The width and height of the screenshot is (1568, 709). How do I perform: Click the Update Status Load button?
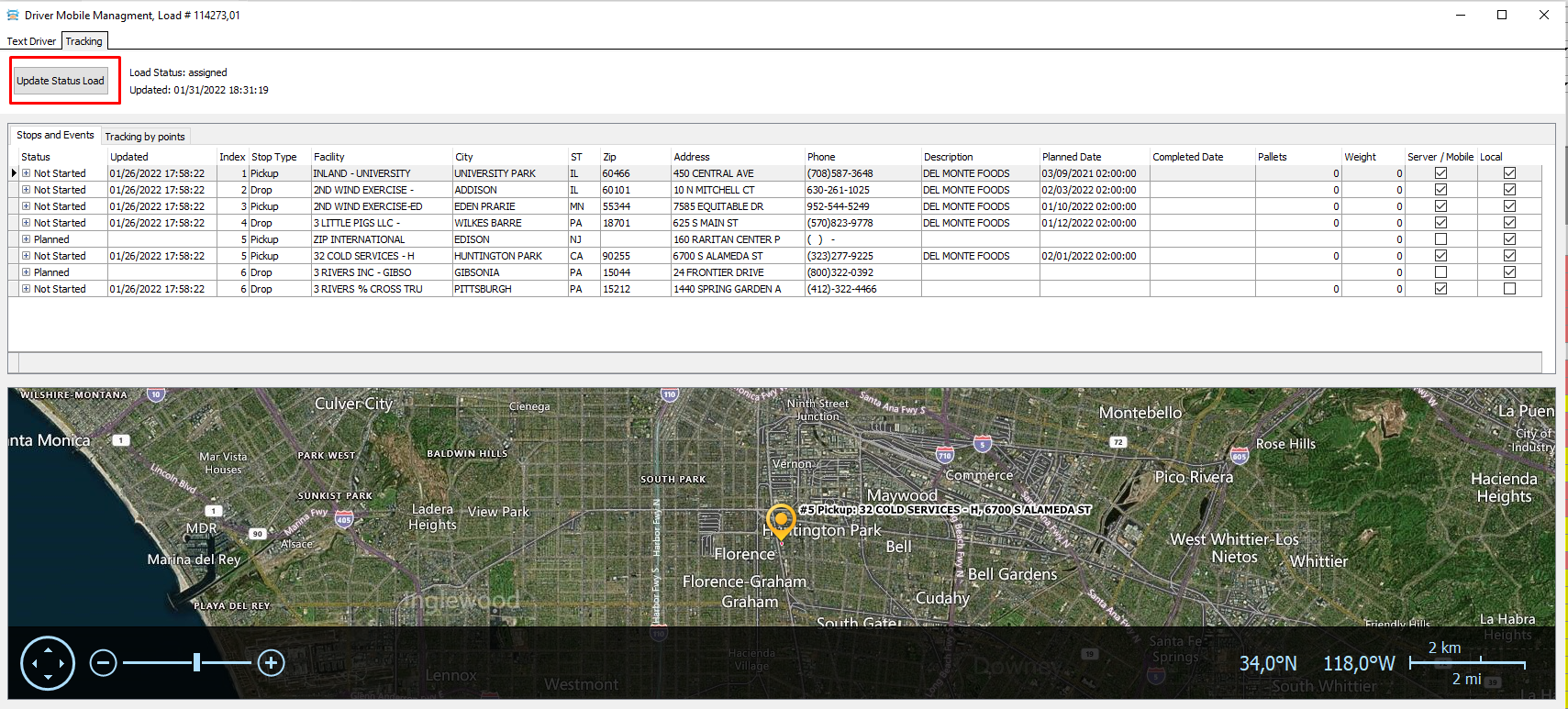point(61,81)
